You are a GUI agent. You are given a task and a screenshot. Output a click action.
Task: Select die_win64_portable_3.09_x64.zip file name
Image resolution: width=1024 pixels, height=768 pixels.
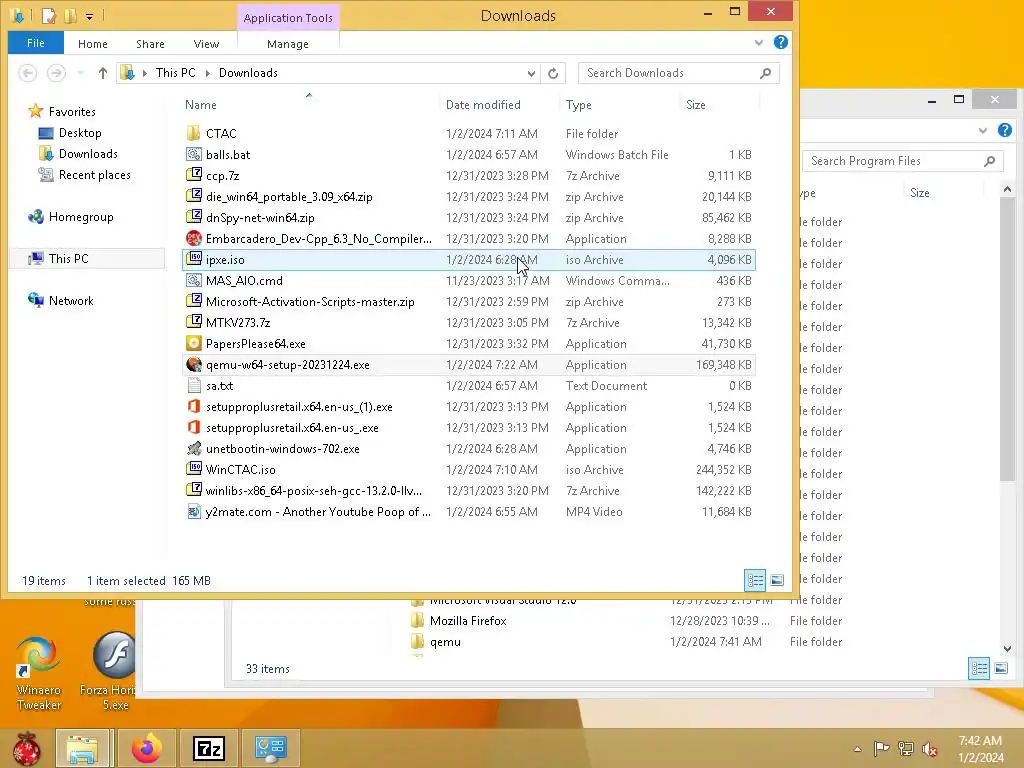click(x=289, y=197)
